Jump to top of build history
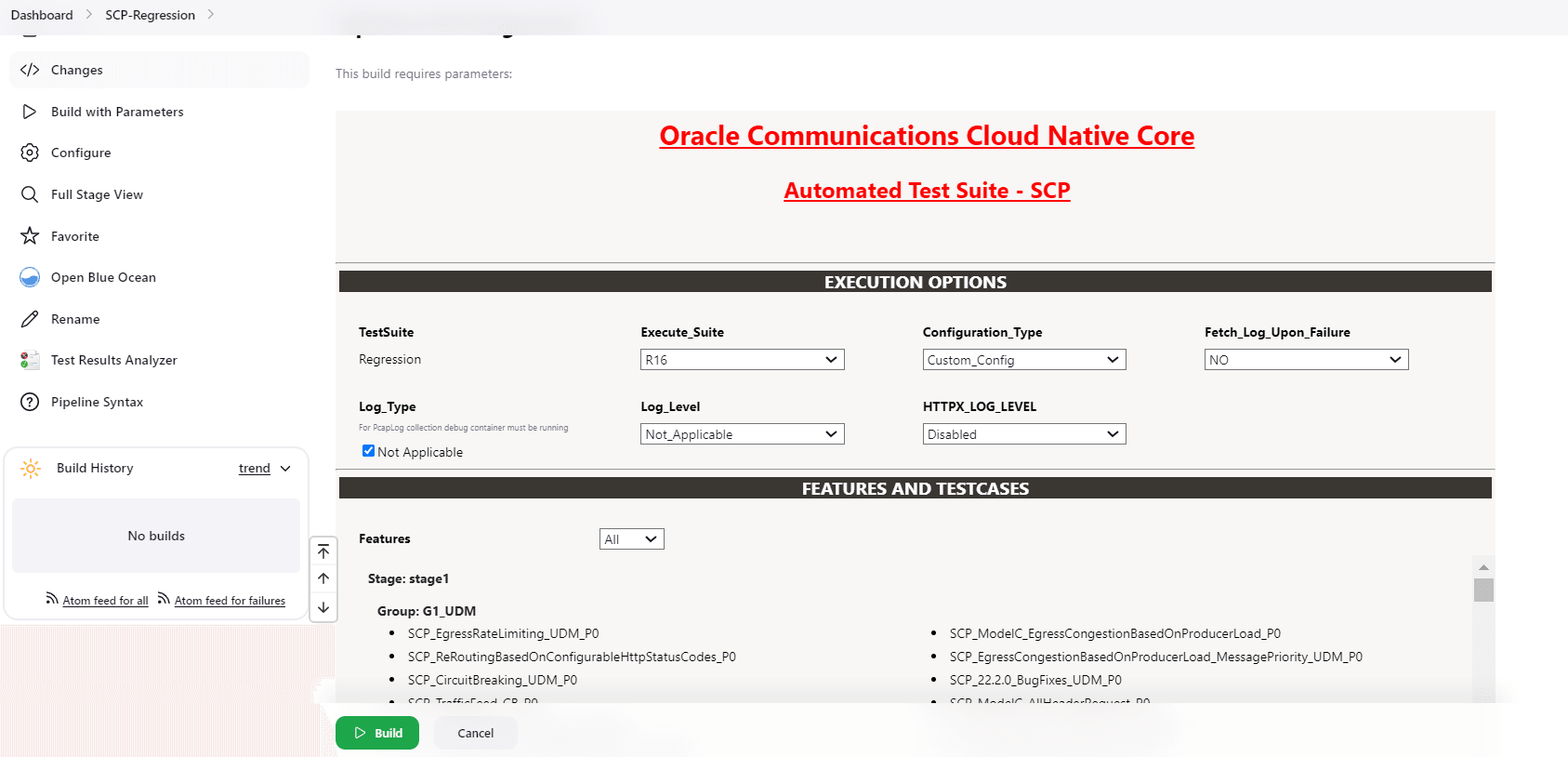Screen dimensions: 1568x757 click(323, 552)
